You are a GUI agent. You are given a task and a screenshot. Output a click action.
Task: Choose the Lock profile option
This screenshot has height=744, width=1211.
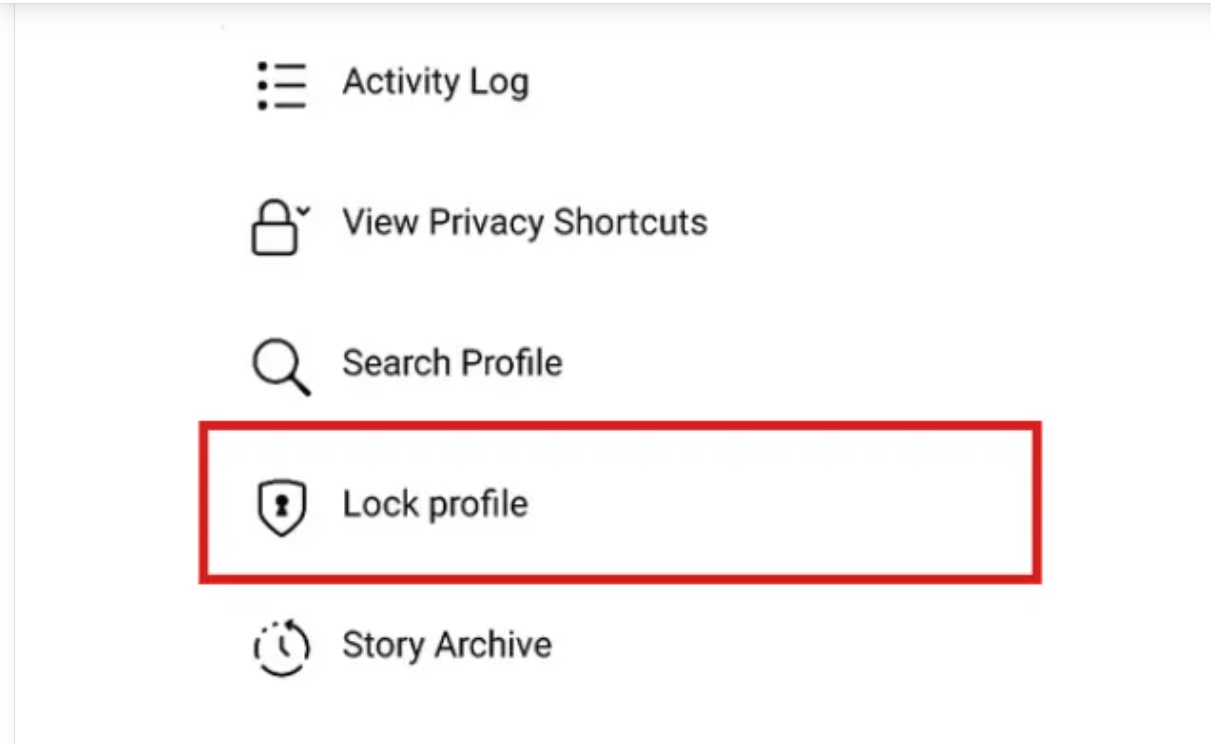(620, 503)
